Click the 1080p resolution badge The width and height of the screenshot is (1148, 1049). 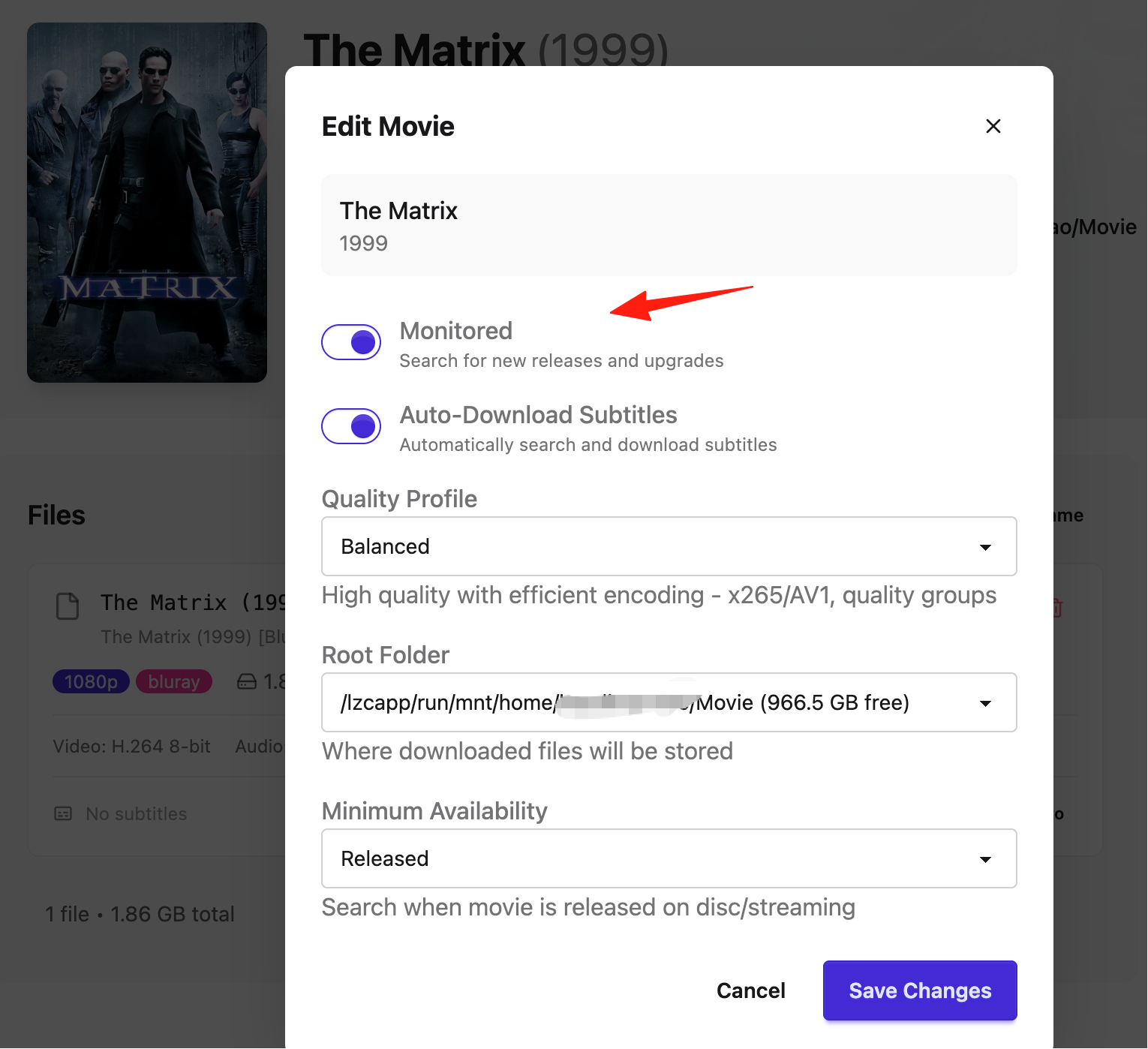click(91, 681)
